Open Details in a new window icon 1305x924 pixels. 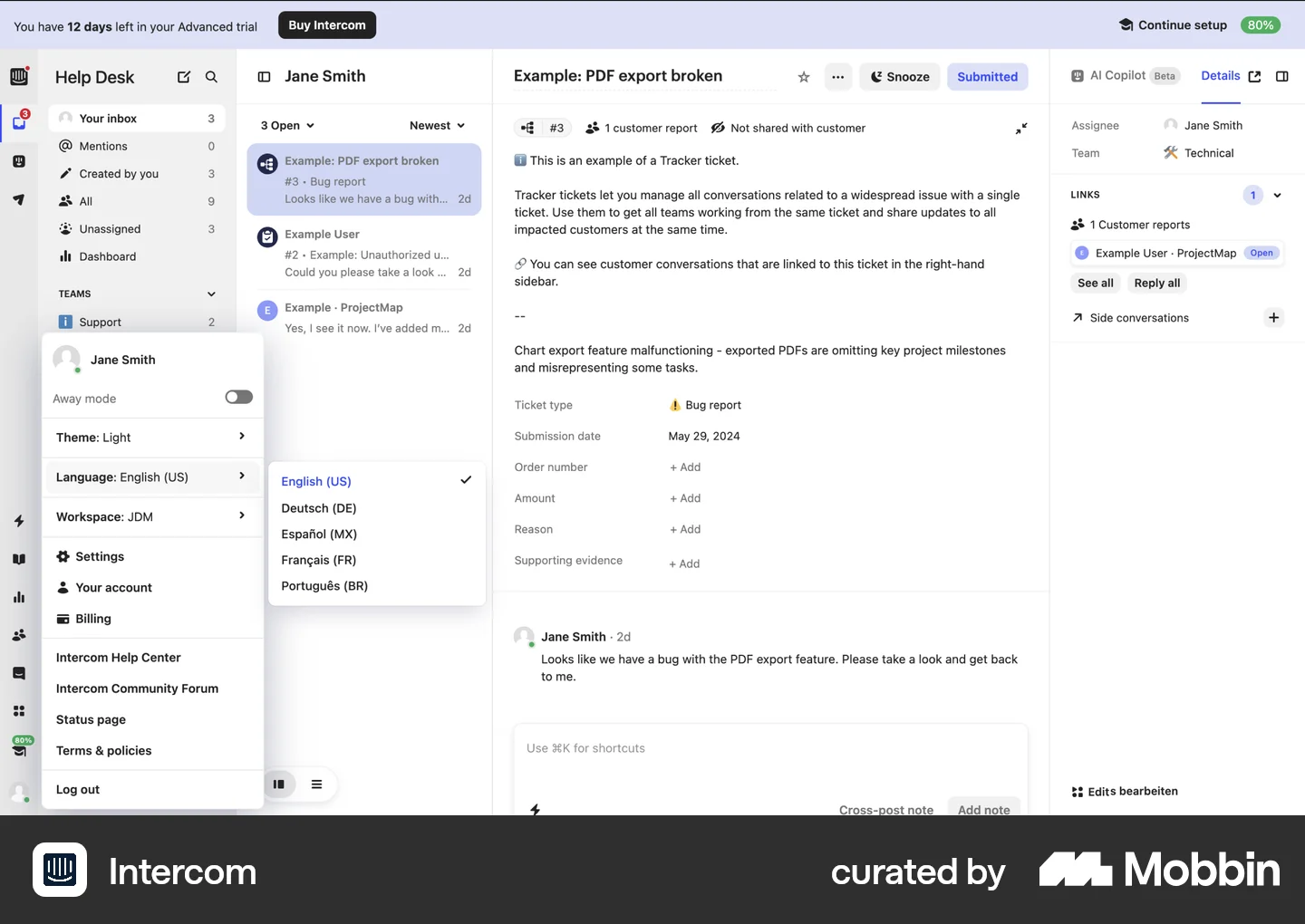click(x=1255, y=77)
